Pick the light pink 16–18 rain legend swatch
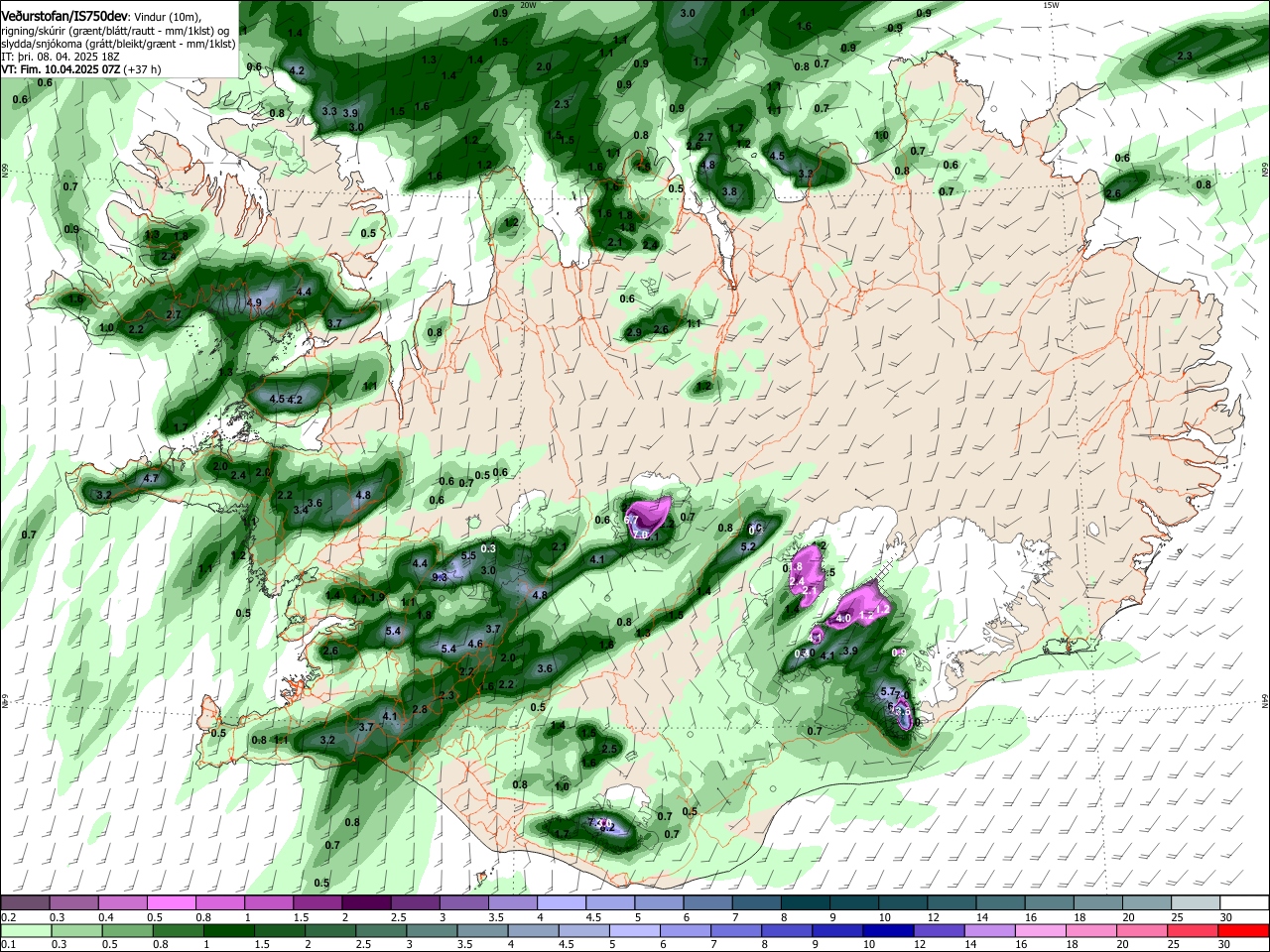The height and width of the screenshot is (952, 1270). (x=1041, y=930)
